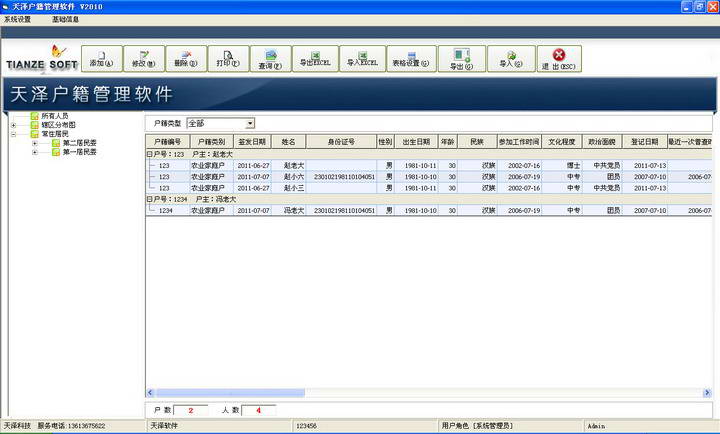Click the 姓名 column header
Viewport: 720px width, 434px height.
290,142
